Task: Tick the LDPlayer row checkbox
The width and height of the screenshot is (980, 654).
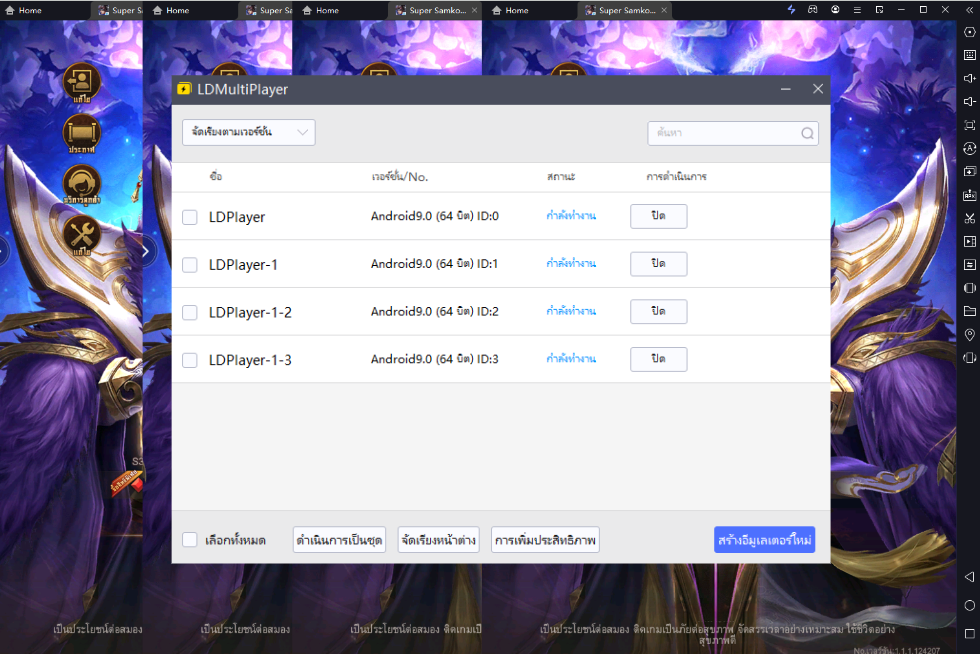Action: [189, 217]
